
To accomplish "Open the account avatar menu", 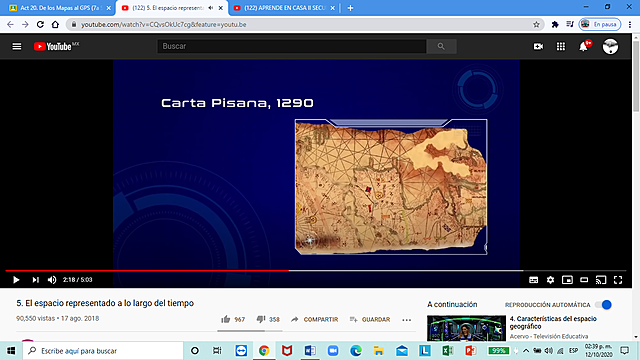I will click(x=611, y=47).
